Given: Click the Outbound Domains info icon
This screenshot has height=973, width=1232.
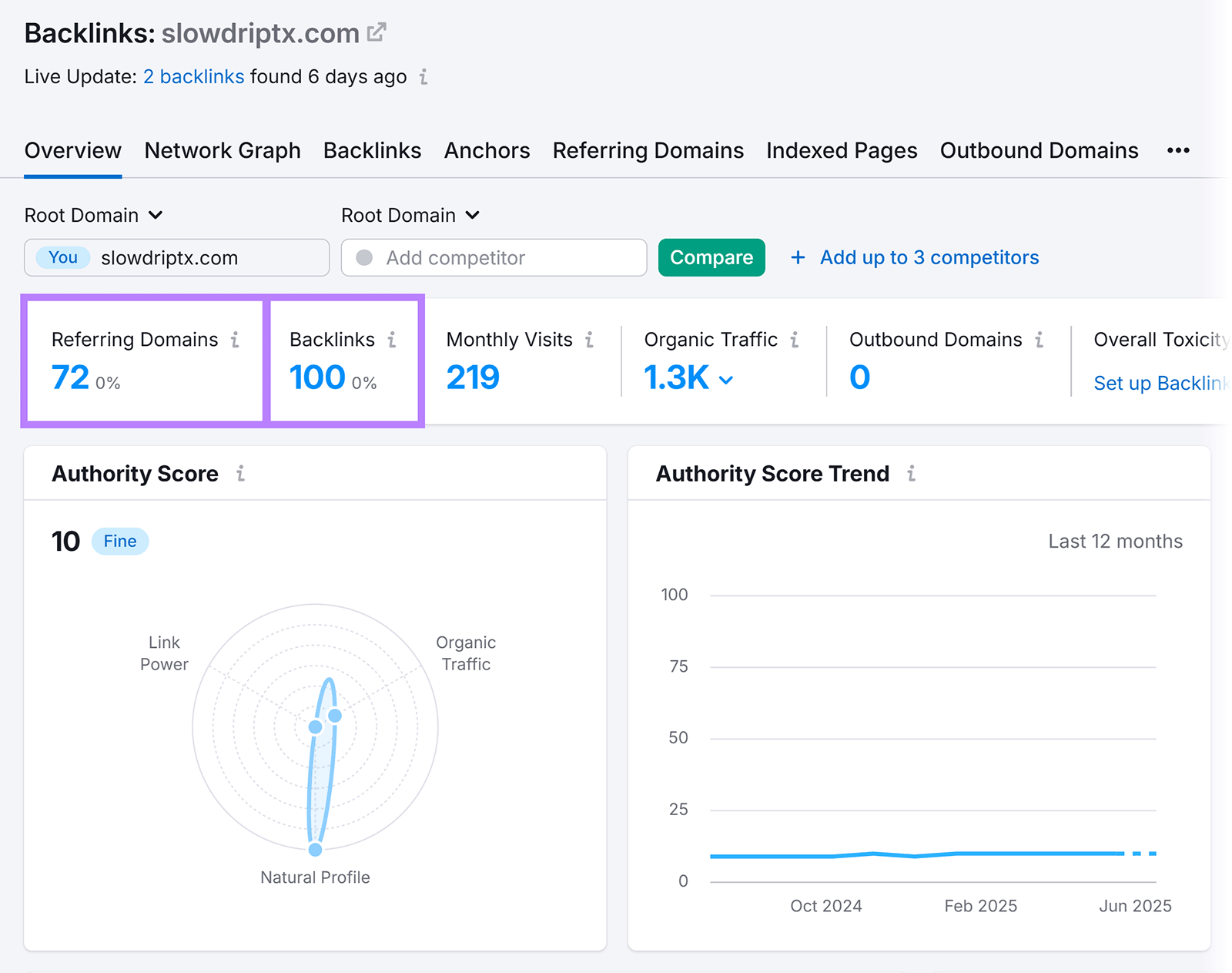Looking at the screenshot, I should (1040, 339).
